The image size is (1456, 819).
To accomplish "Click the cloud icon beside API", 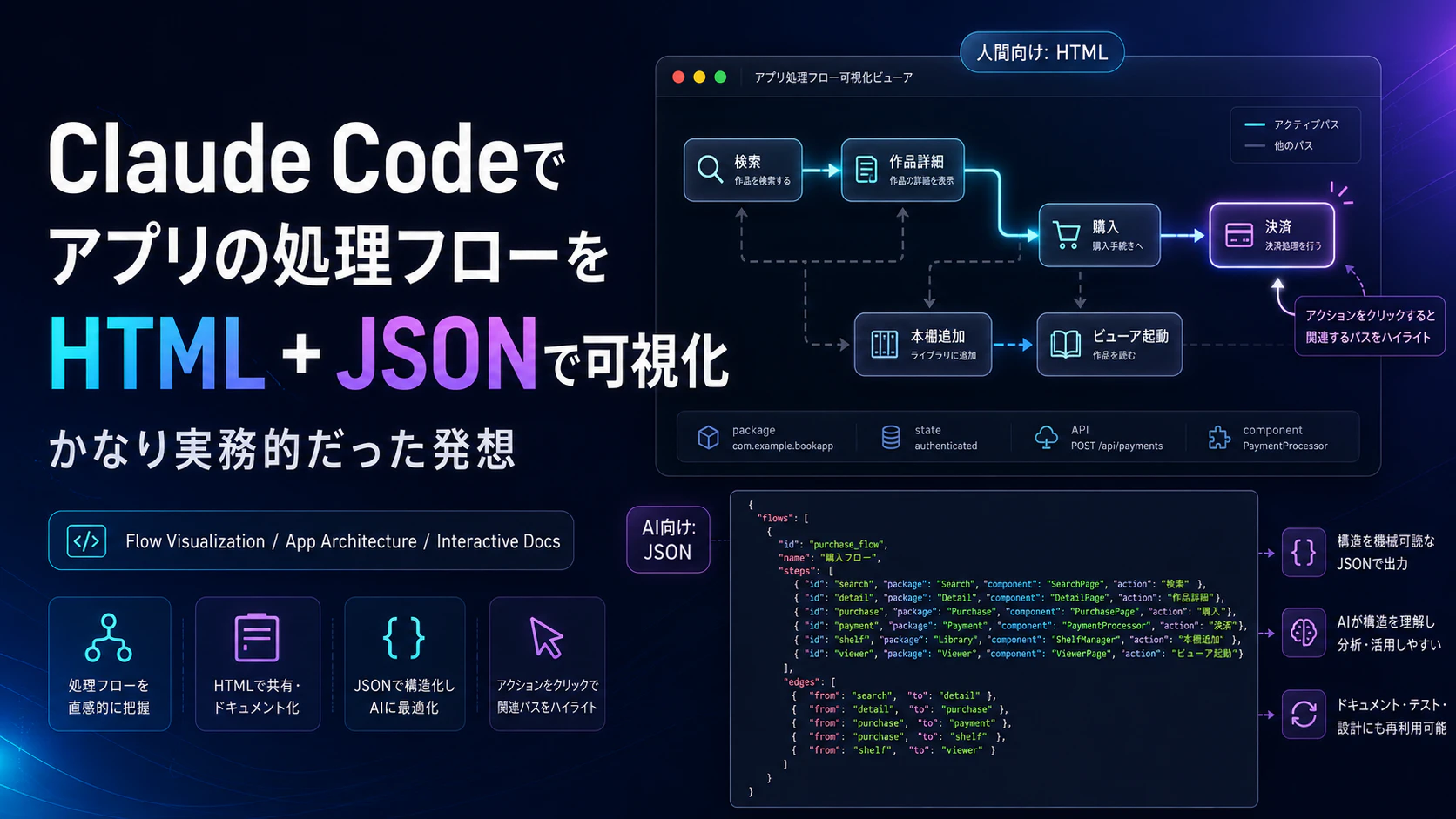I will click(x=1046, y=437).
